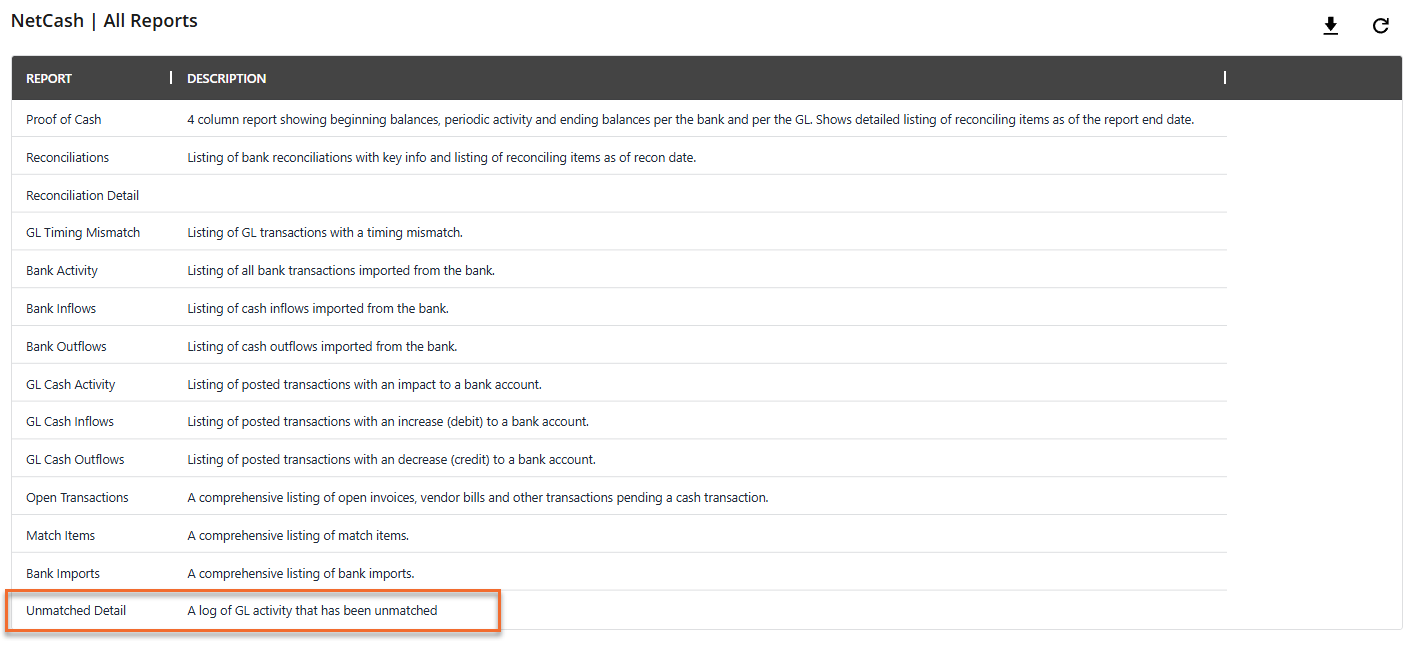Image resolution: width=1417 pixels, height=650 pixels.
Task: Open the GL Timing Mismatch report
Action: (83, 232)
